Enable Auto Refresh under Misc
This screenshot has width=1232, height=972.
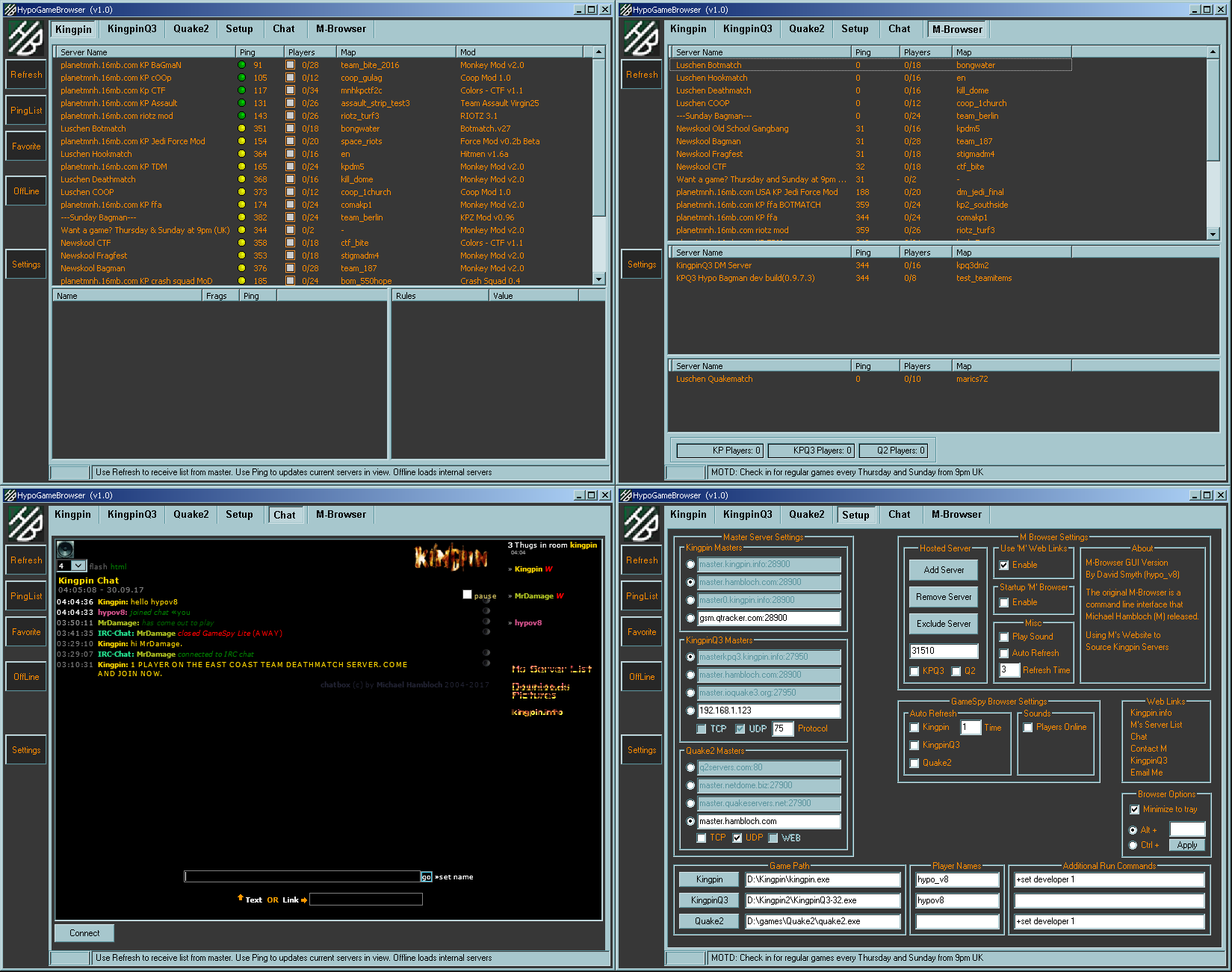[x=1004, y=653]
